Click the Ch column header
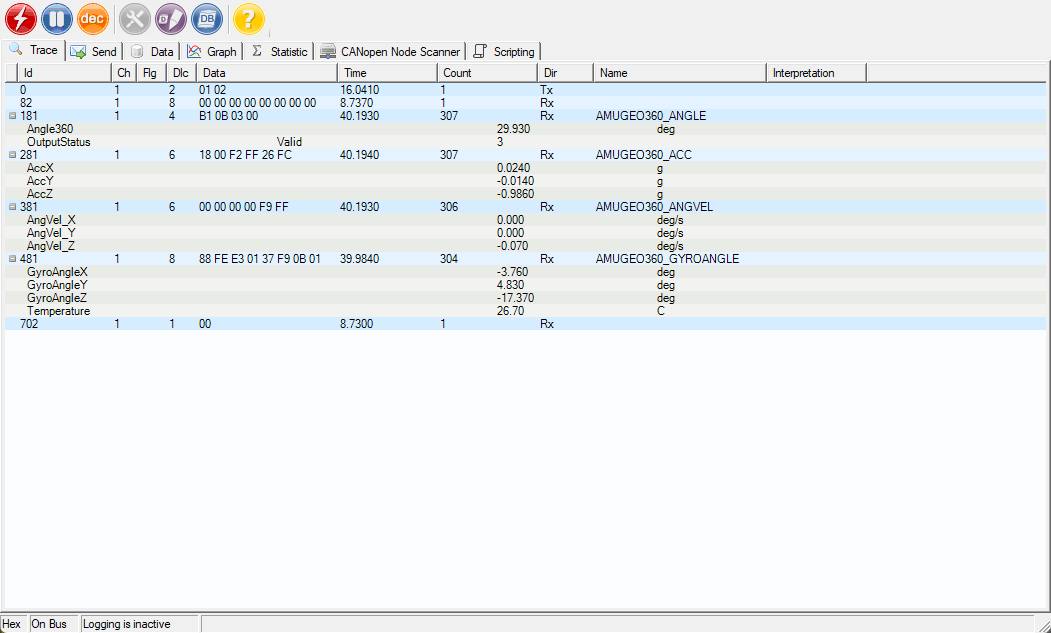The height and width of the screenshot is (633, 1051). [124, 73]
